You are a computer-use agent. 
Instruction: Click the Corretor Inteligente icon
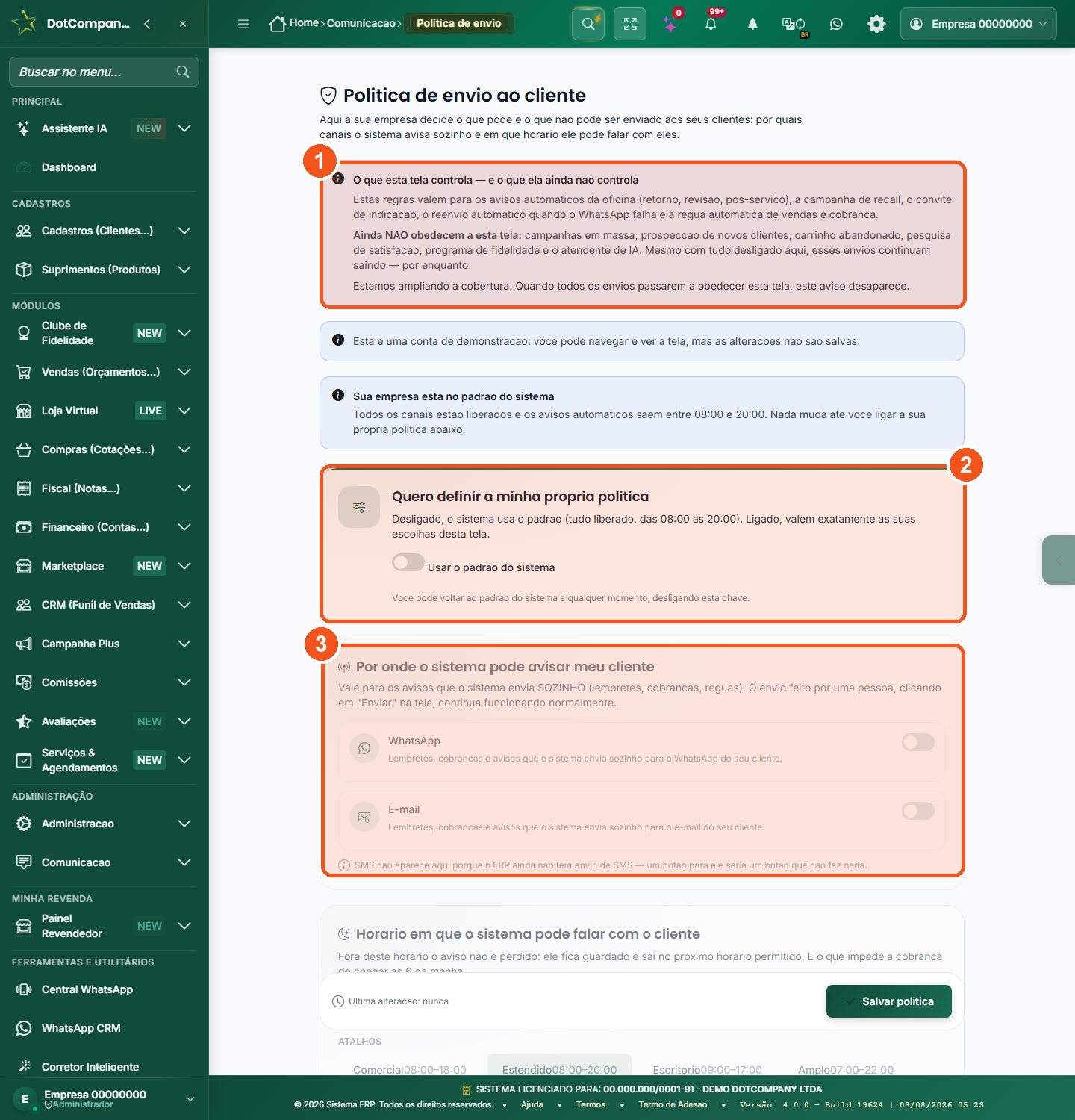tap(24, 1066)
